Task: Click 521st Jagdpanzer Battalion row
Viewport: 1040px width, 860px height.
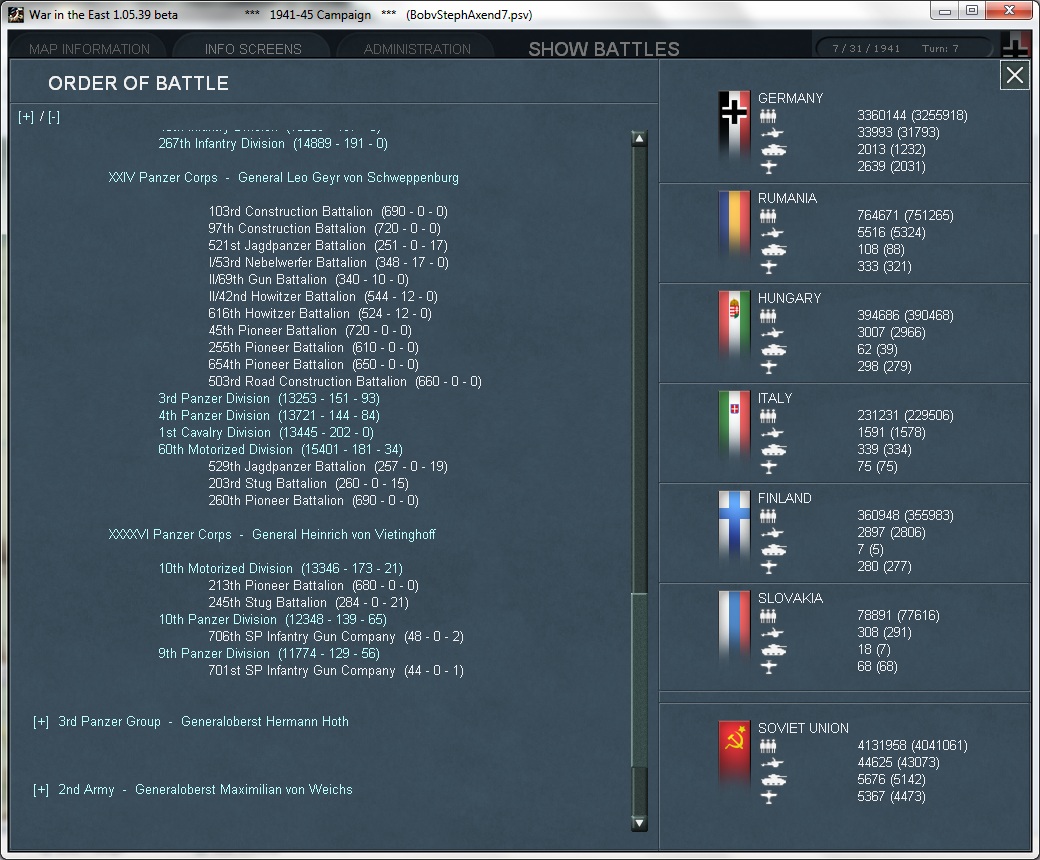Action: [x=328, y=246]
